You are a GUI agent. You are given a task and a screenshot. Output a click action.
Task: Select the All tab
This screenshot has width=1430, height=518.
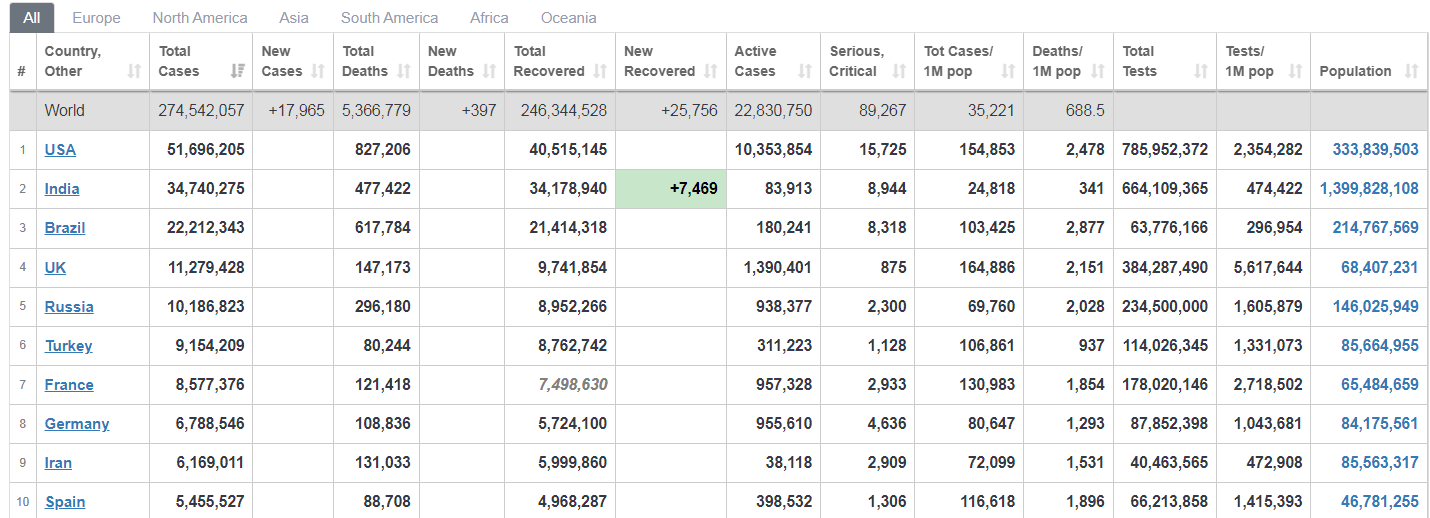(x=32, y=18)
